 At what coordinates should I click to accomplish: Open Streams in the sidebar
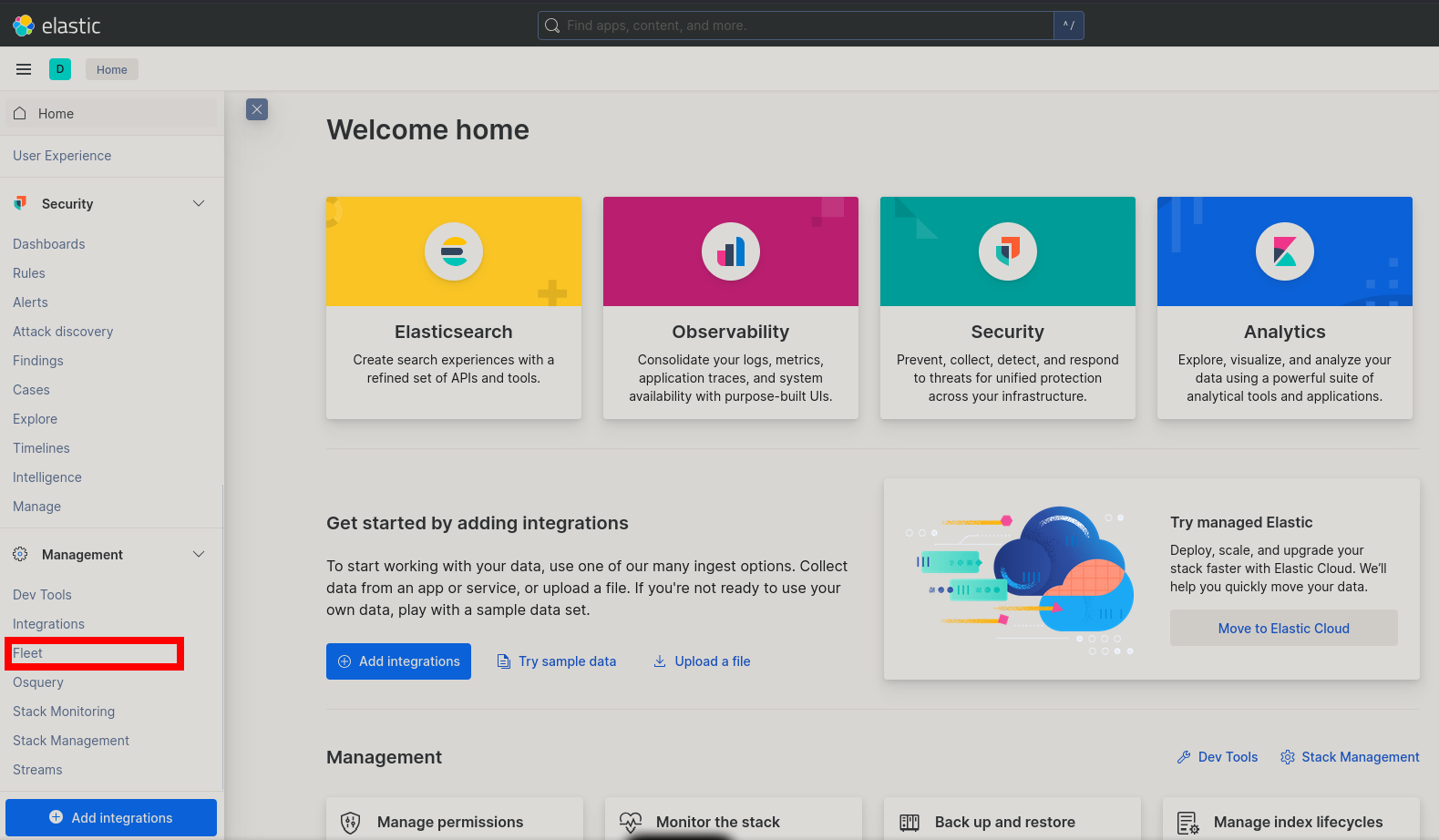coord(37,770)
